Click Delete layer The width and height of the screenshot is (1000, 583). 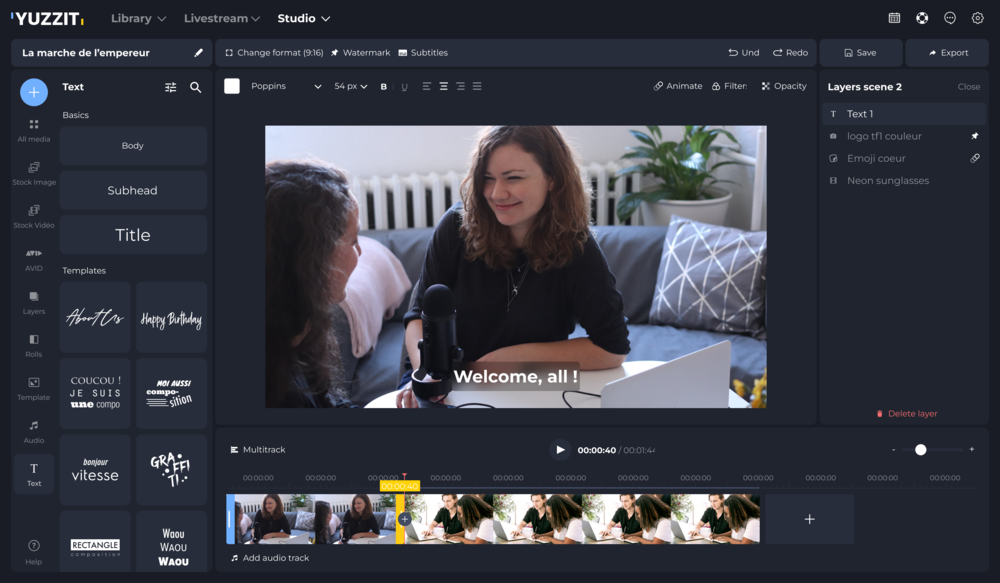(x=906, y=413)
